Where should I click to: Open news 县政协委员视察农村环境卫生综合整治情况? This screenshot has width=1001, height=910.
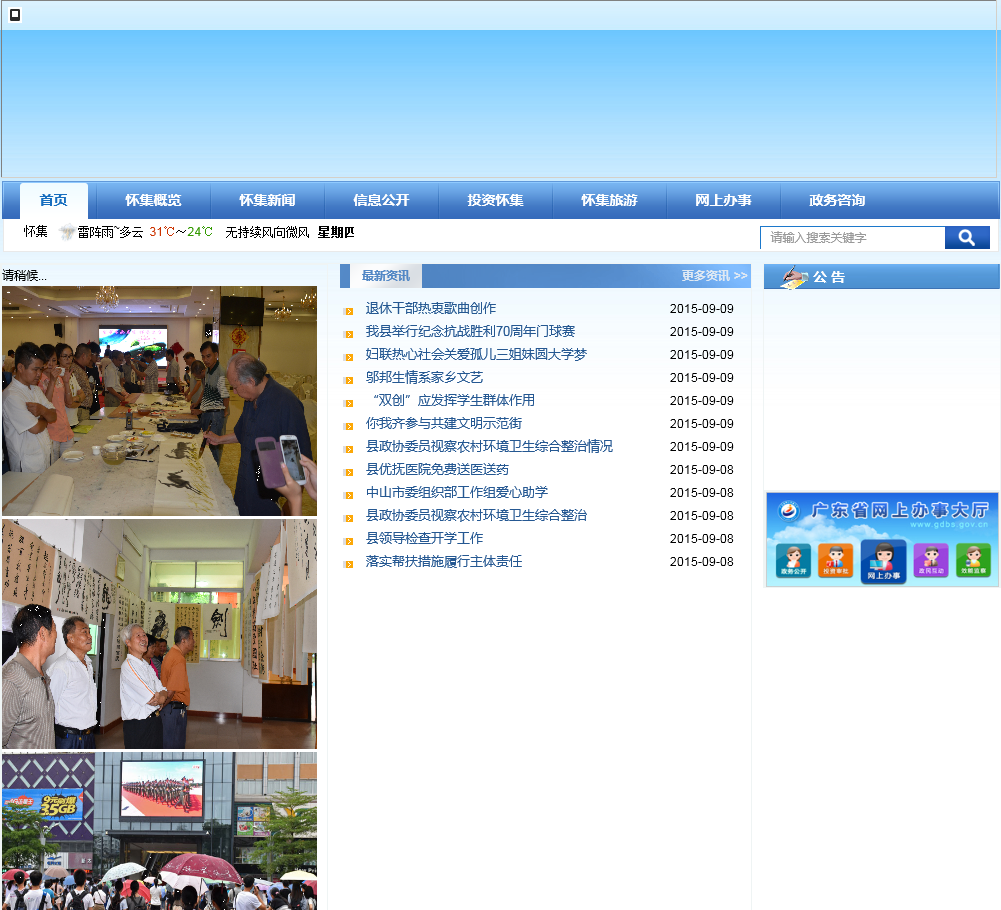490,446
